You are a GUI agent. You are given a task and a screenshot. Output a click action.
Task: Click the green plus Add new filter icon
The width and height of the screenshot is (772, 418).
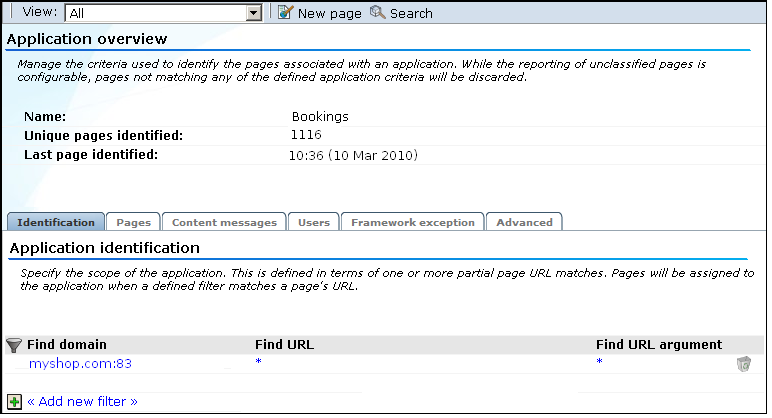[14, 402]
